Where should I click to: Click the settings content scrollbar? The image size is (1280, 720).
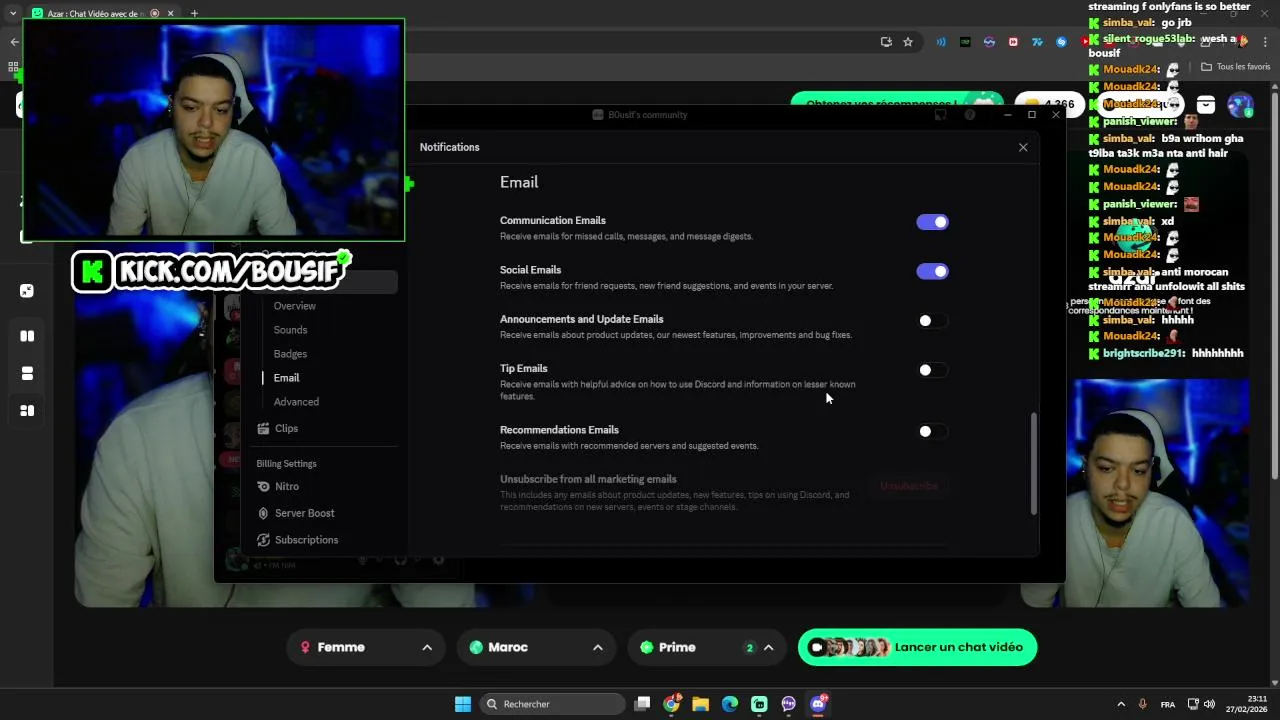click(x=1034, y=465)
